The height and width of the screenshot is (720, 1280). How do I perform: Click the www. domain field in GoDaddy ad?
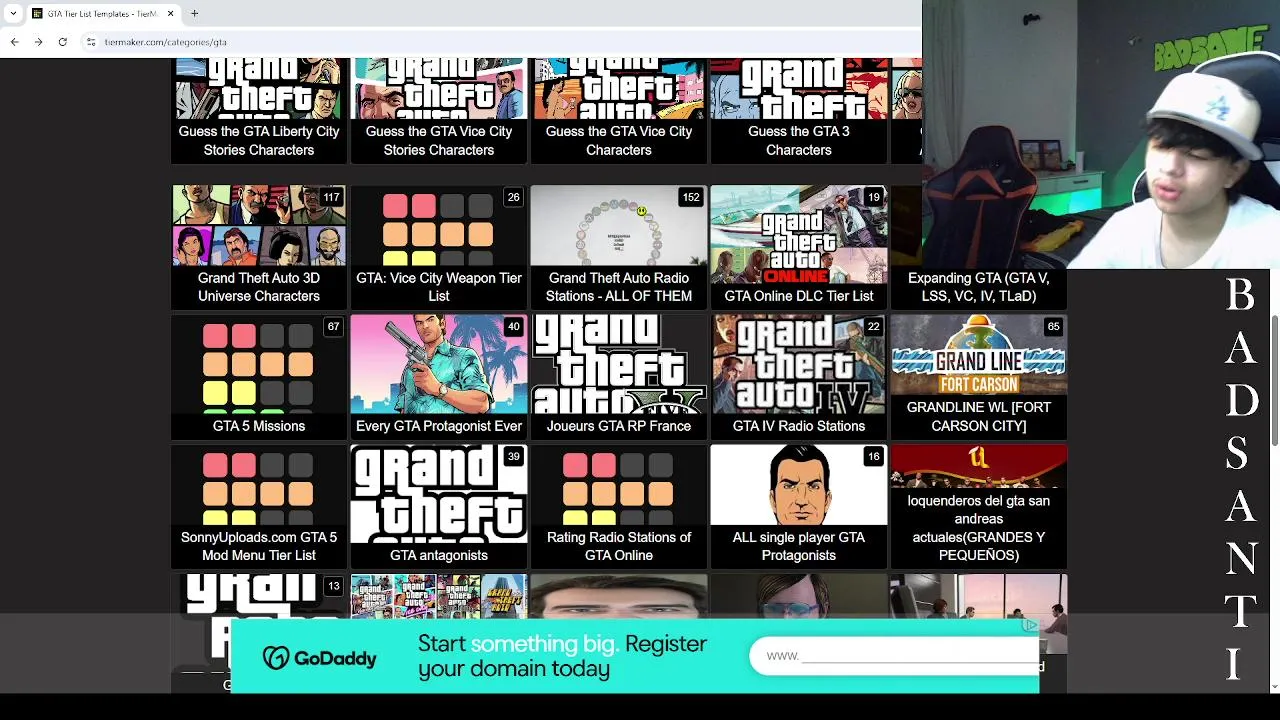coord(895,656)
